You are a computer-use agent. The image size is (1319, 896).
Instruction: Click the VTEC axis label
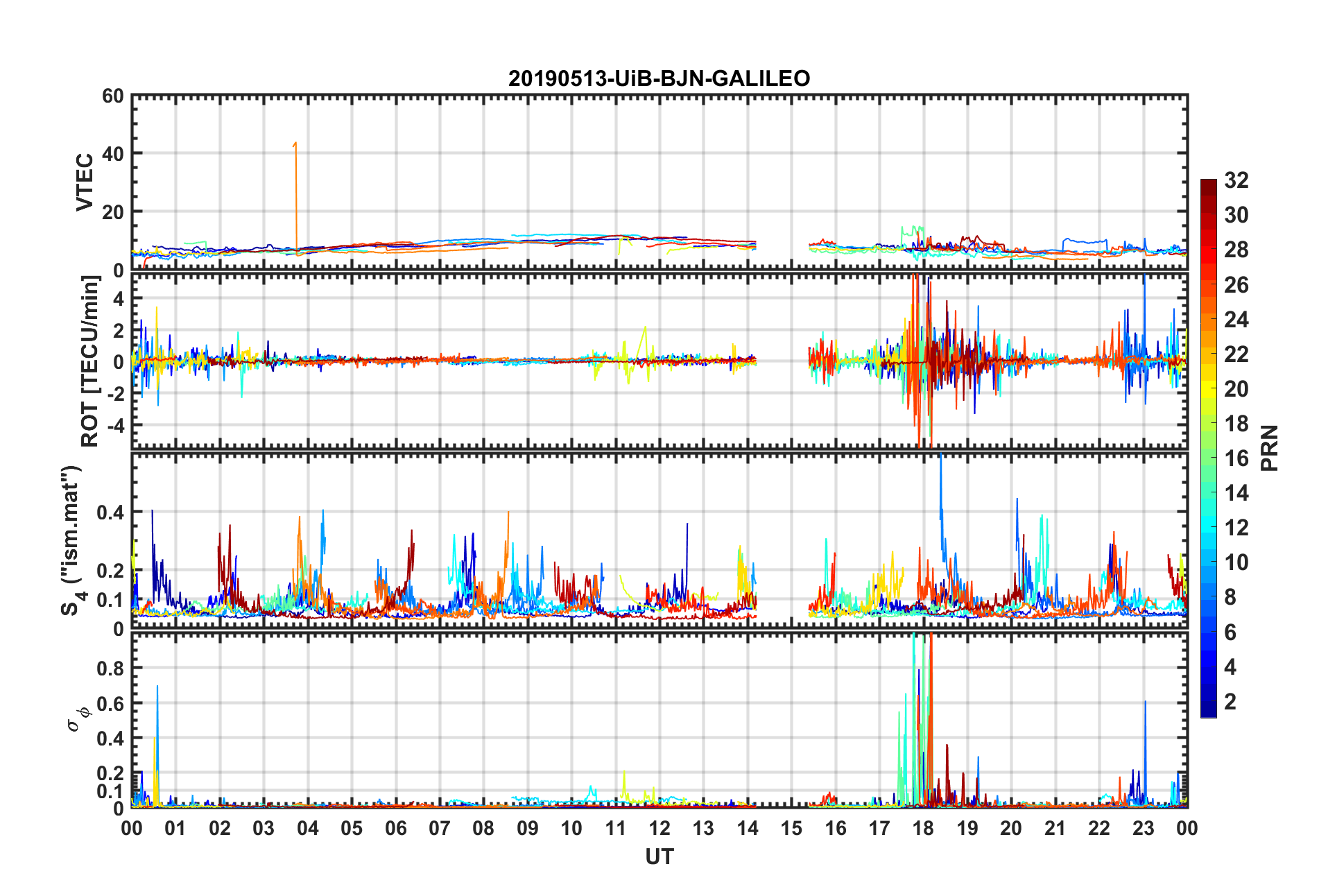click(85, 182)
